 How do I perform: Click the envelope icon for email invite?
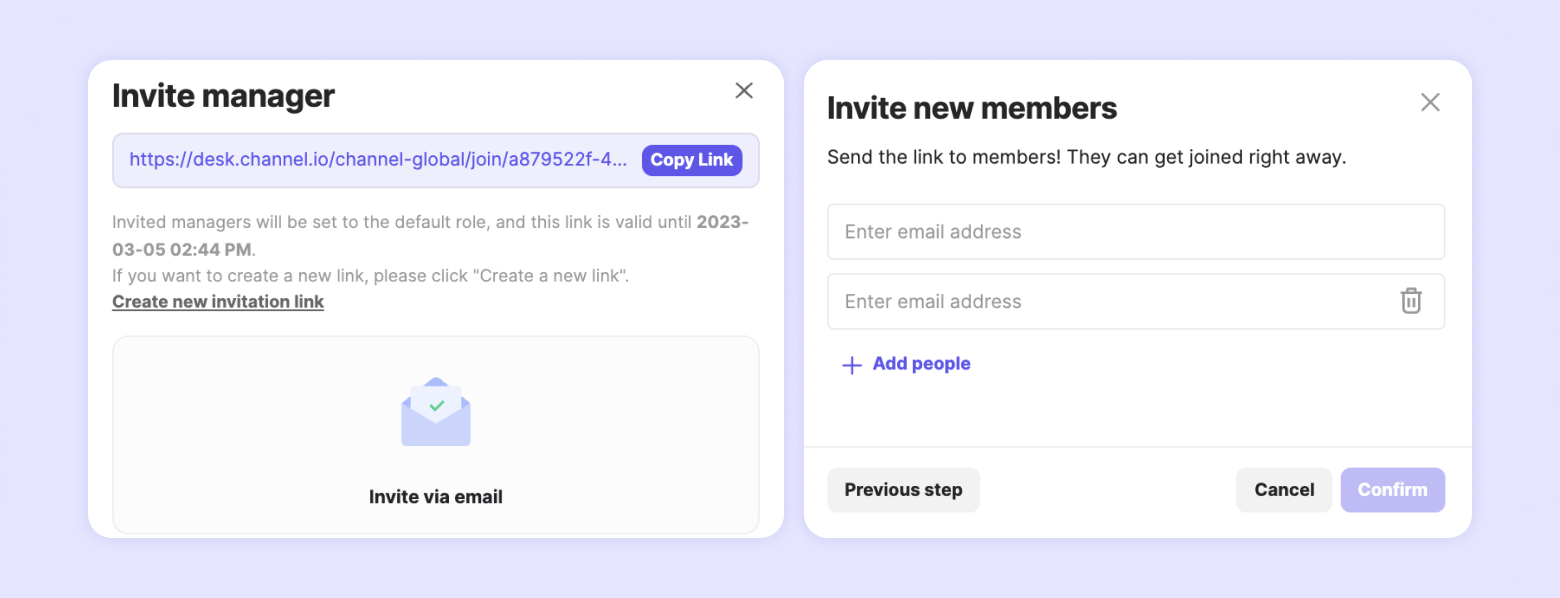tap(436, 412)
